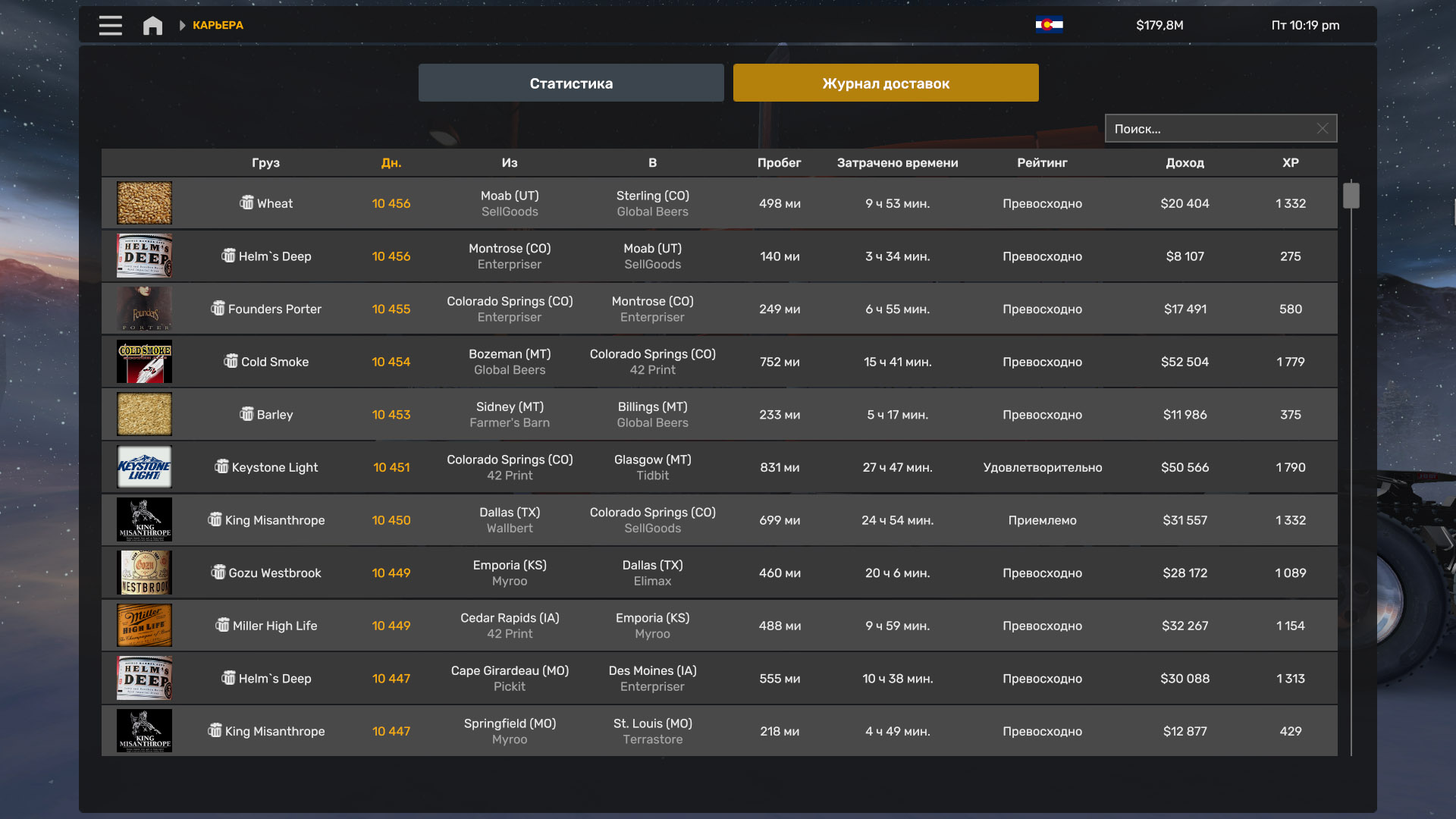
Task: Switch to the Статистика tab
Action: (x=571, y=83)
